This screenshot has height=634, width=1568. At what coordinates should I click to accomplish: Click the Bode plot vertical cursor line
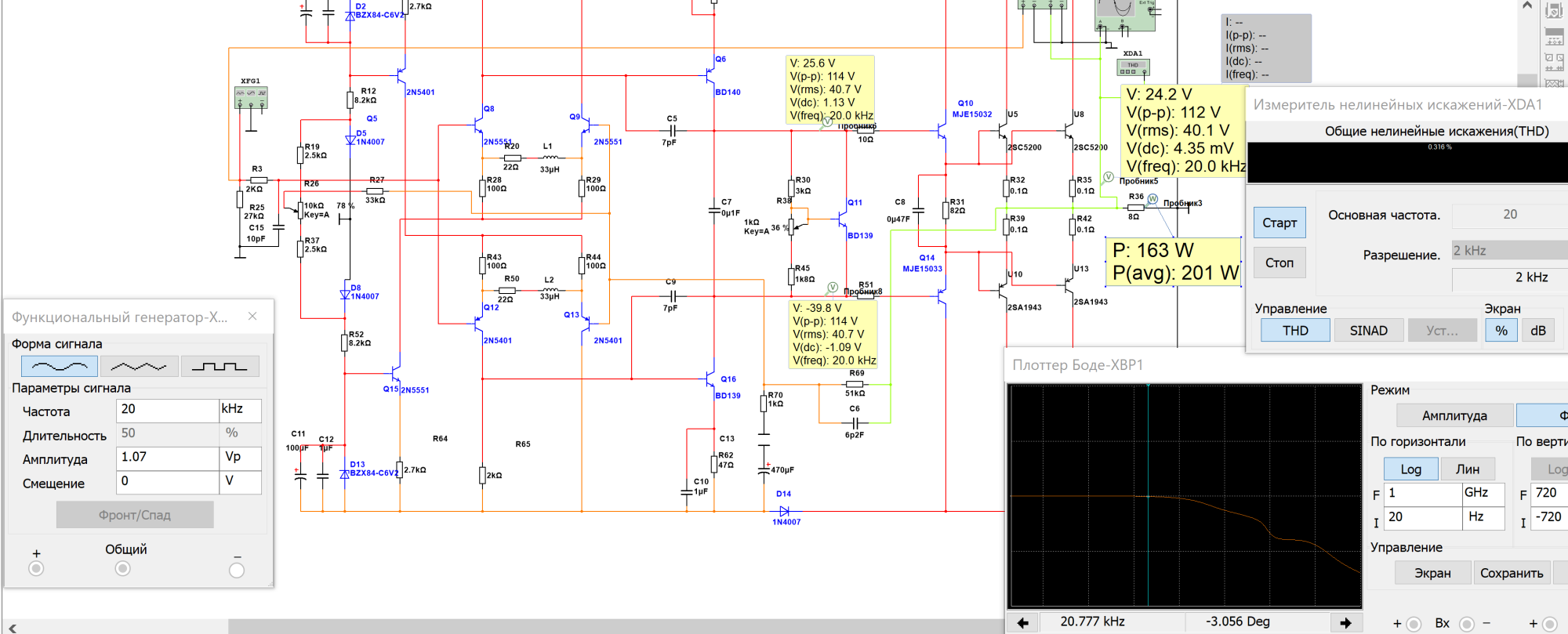pos(1148,495)
